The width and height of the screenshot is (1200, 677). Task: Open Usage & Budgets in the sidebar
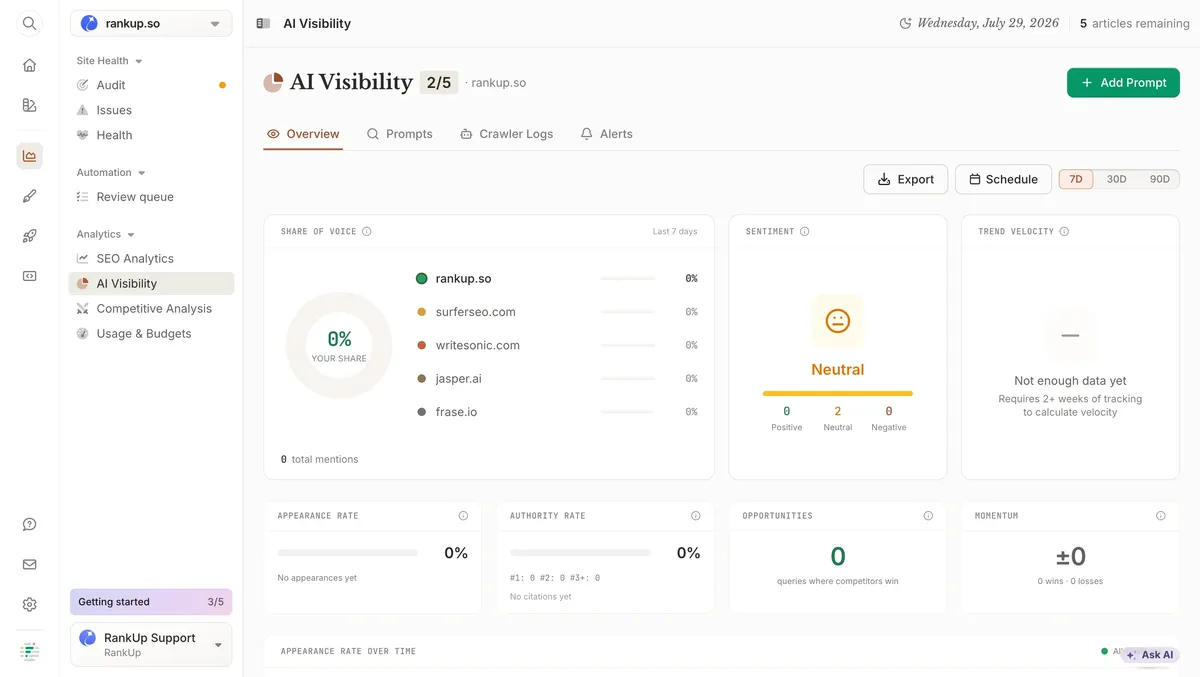click(x=151, y=334)
